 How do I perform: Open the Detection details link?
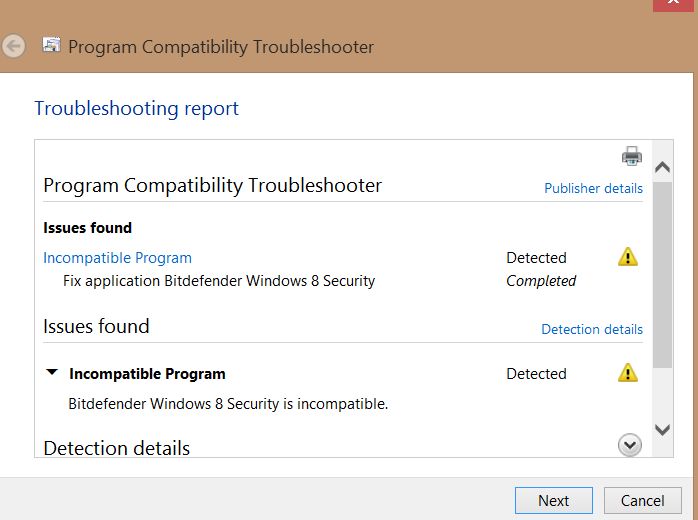(x=592, y=329)
